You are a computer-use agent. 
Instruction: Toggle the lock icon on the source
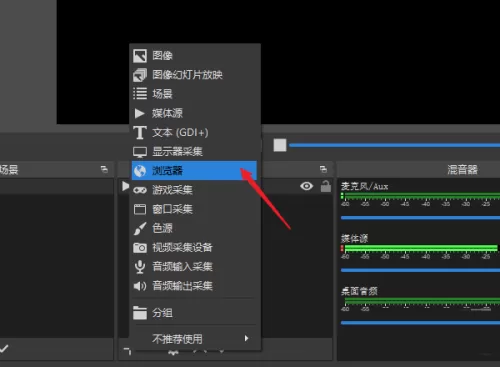(x=326, y=186)
